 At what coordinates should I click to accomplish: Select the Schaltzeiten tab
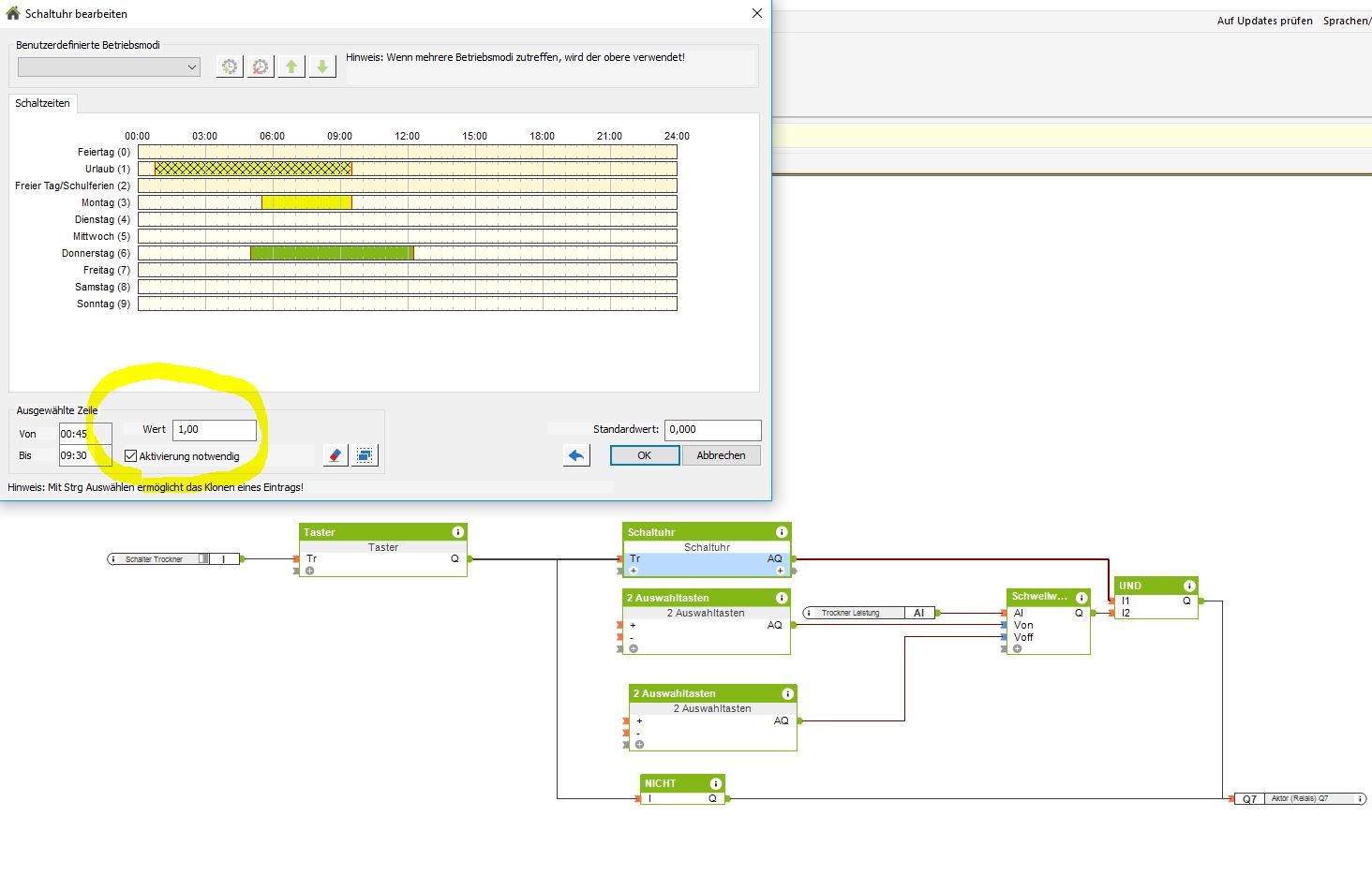42,103
